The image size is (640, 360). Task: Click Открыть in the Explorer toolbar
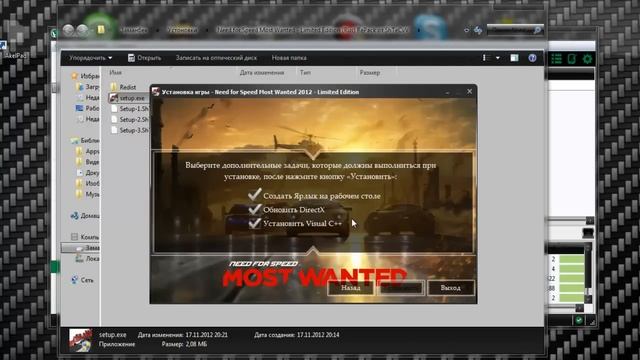tap(144, 58)
